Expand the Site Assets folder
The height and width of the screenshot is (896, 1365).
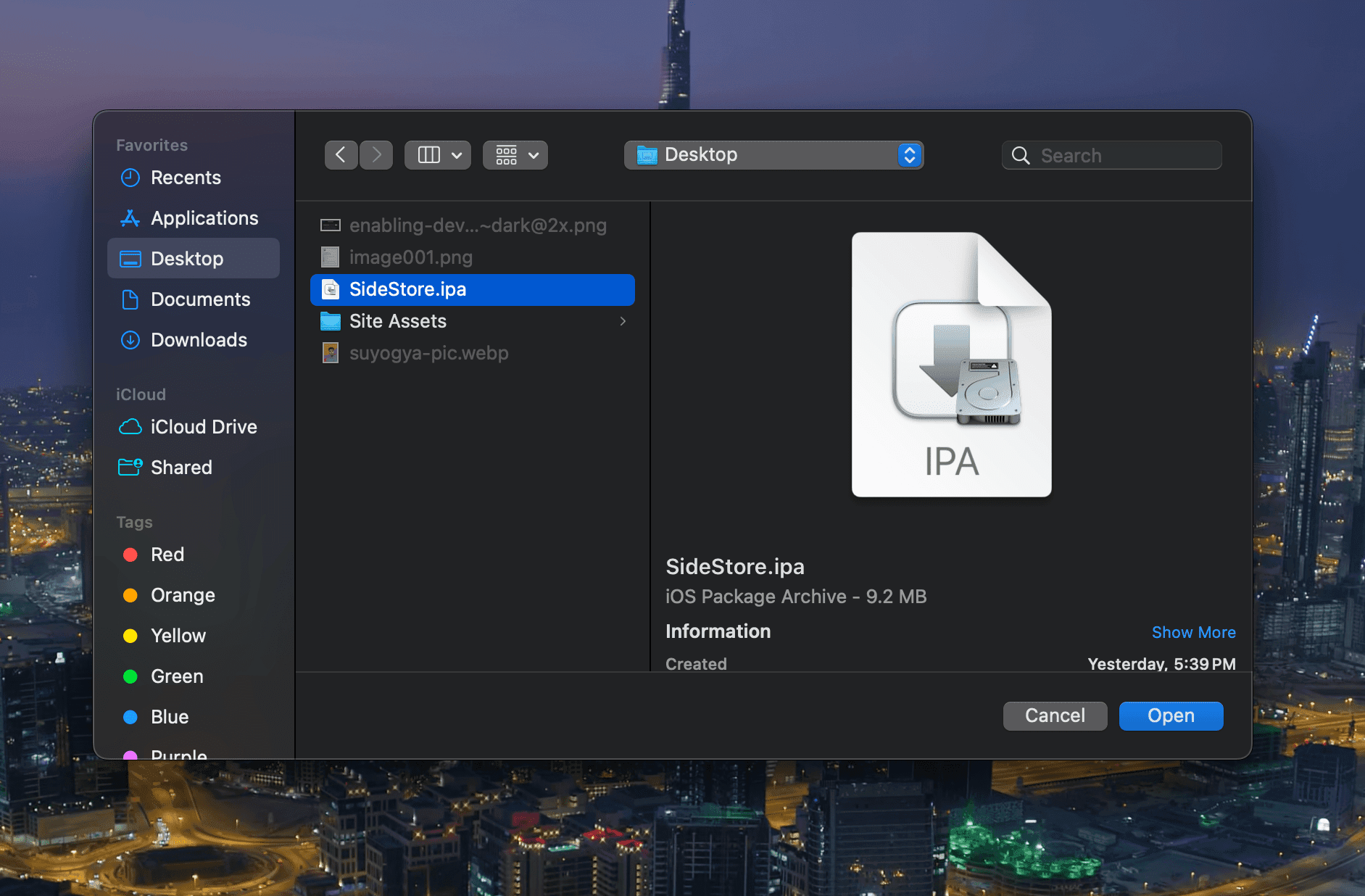(623, 320)
